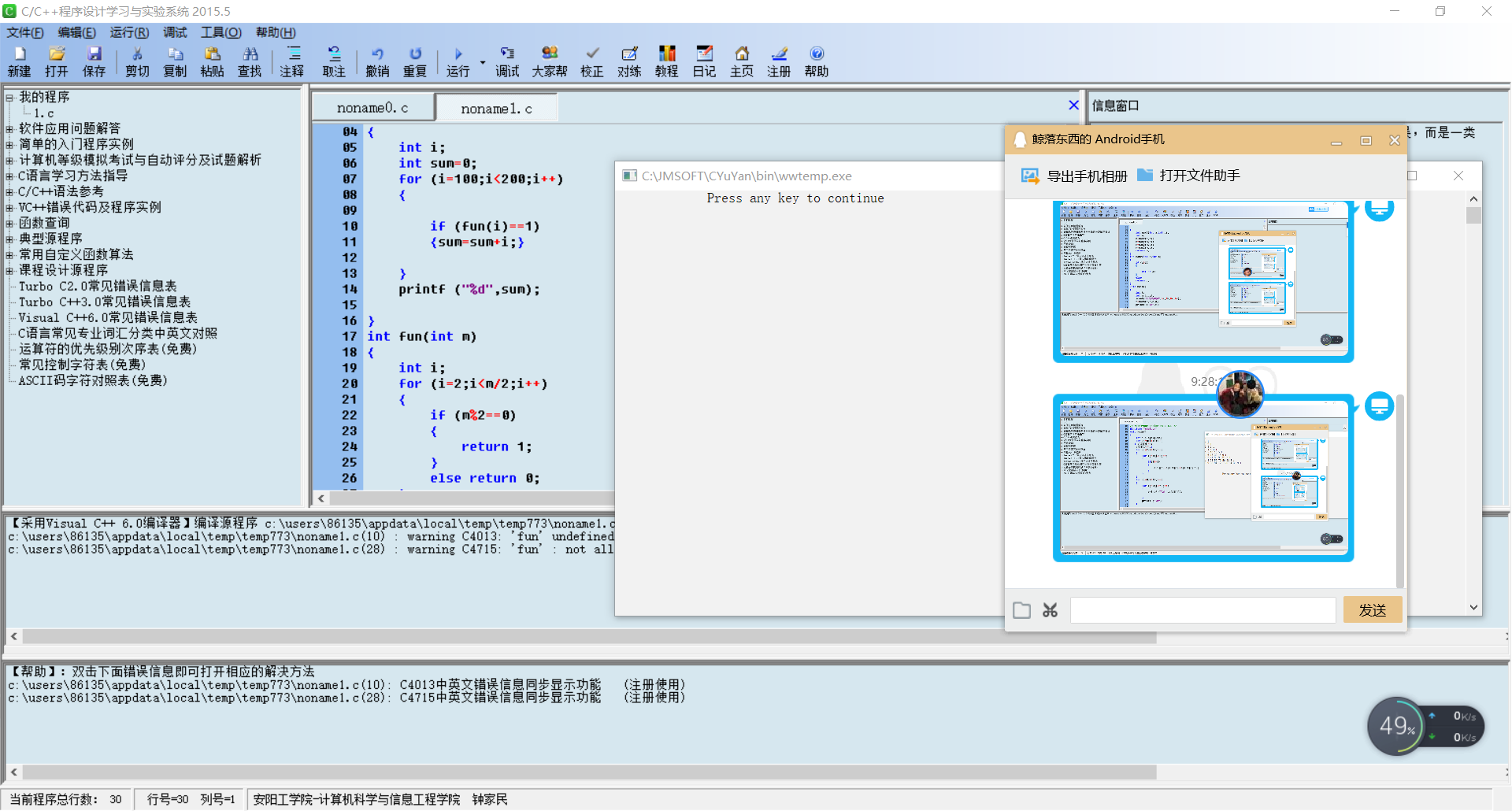
Task: Open the 工具(O) menu
Action: tap(220, 32)
